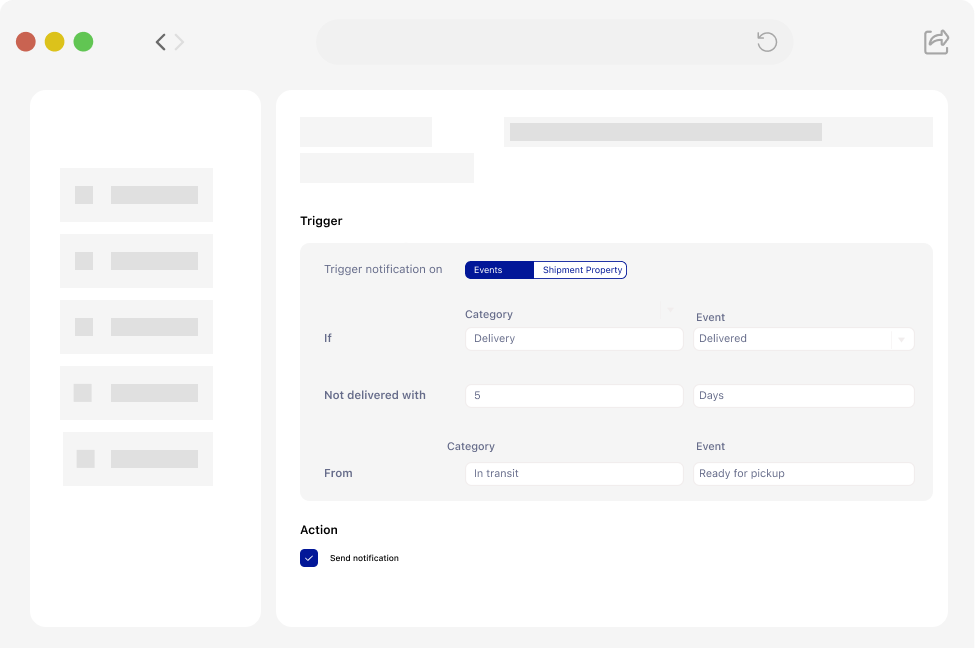Open the Delivered event dropdown
The image size is (975, 648).
[x=903, y=338]
